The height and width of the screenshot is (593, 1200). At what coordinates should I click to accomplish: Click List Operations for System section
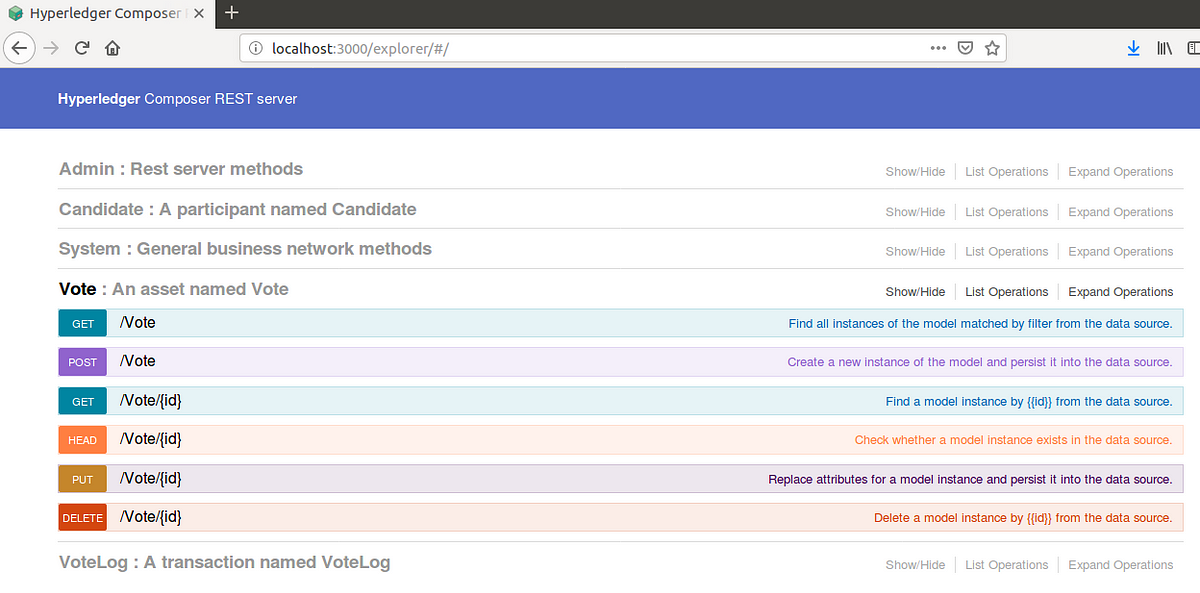coord(1006,252)
